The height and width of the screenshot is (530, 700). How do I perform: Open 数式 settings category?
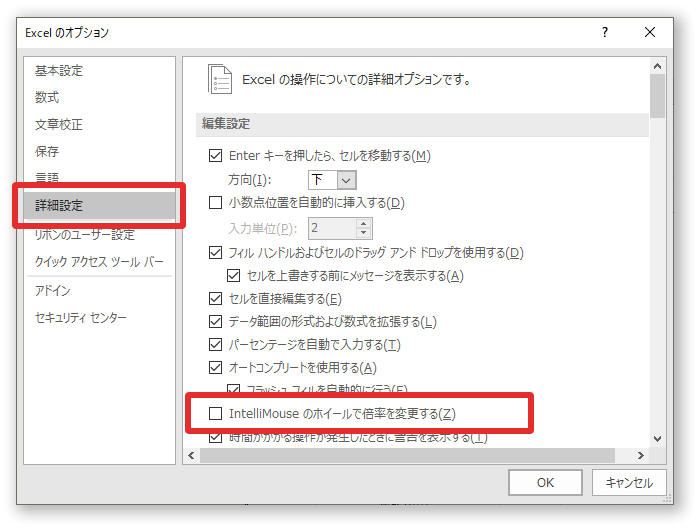[47, 98]
